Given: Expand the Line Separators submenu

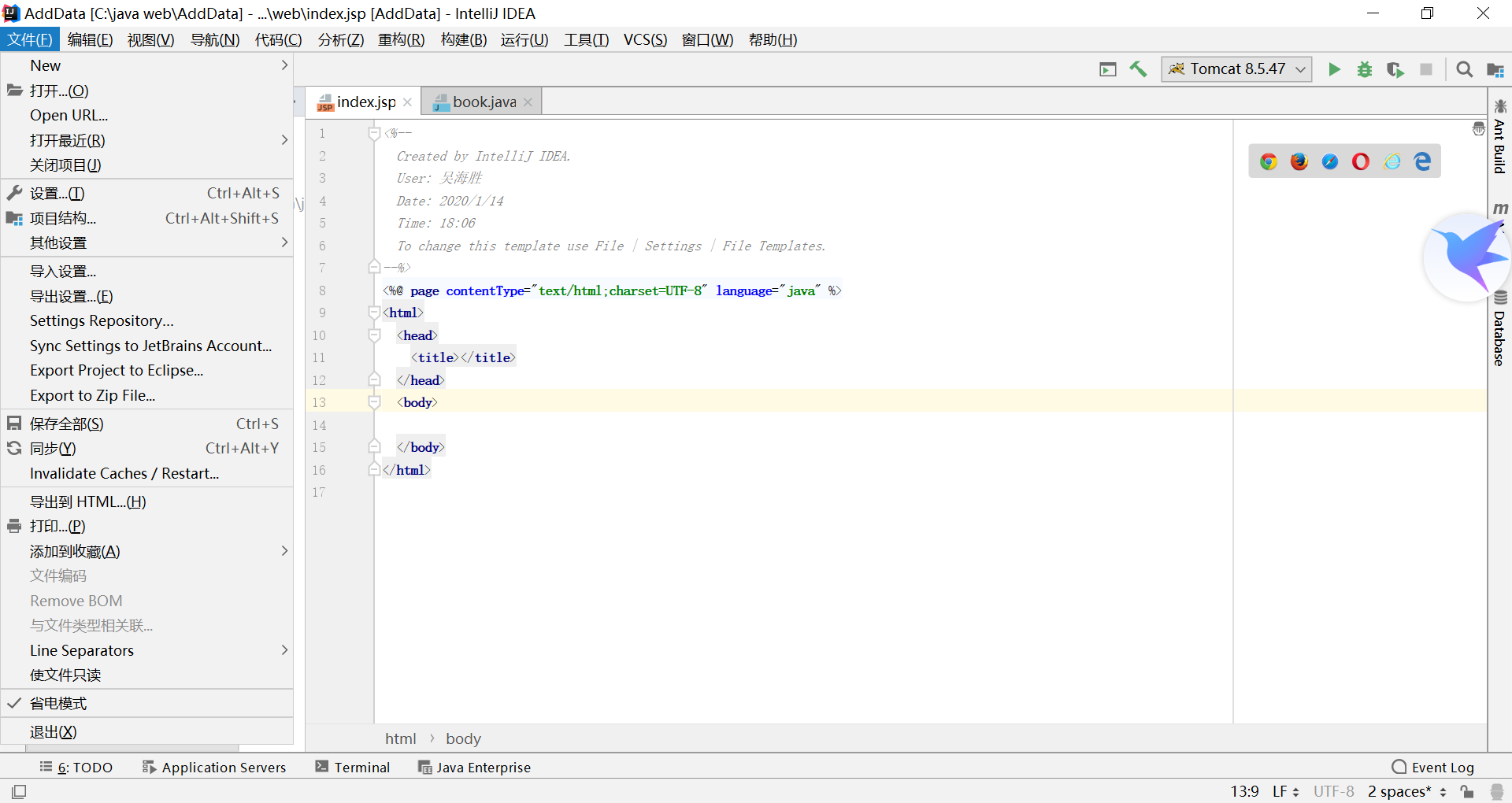Looking at the screenshot, I should tap(147, 650).
